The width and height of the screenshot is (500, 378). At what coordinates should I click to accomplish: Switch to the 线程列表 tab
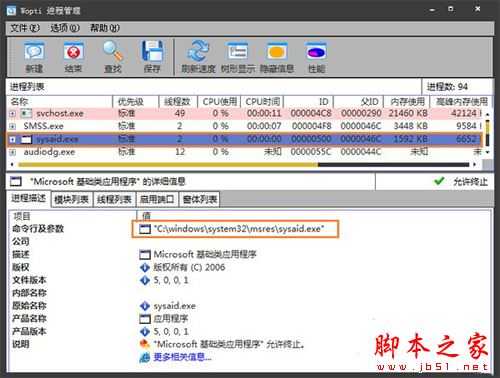coord(114,200)
